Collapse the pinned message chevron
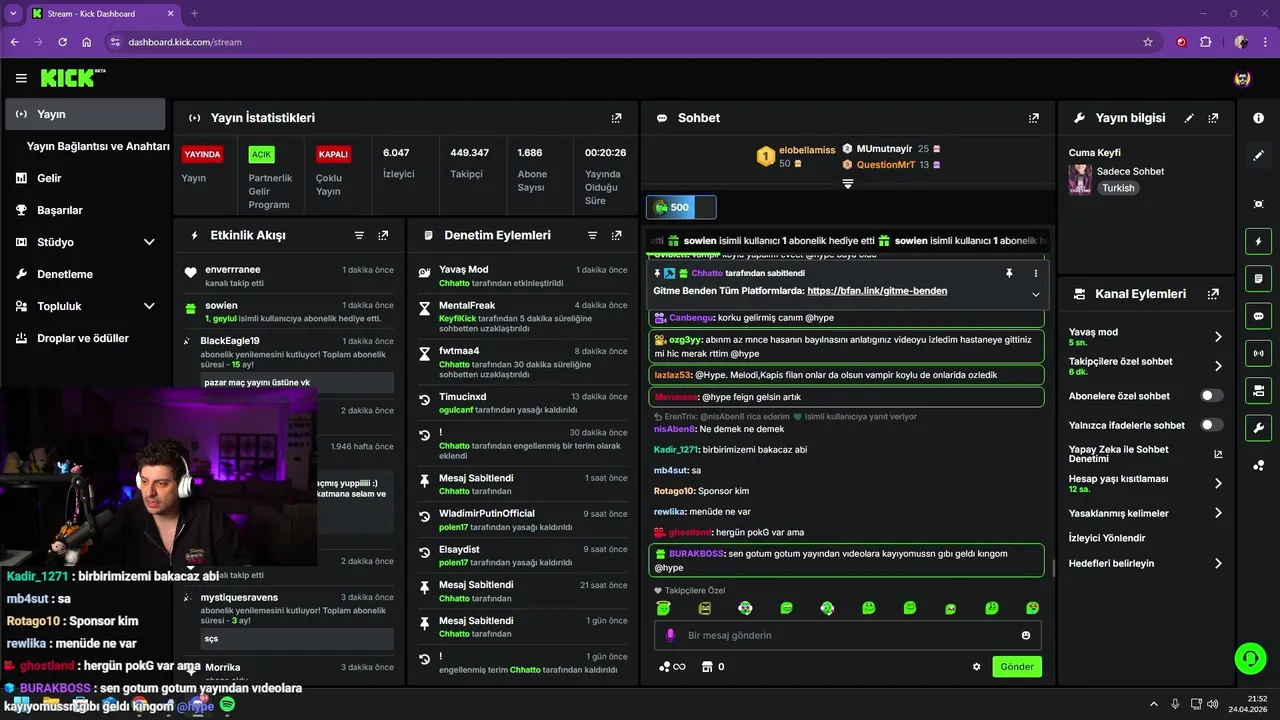This screenshot has width=1280, height=720. pos(1036,294)
